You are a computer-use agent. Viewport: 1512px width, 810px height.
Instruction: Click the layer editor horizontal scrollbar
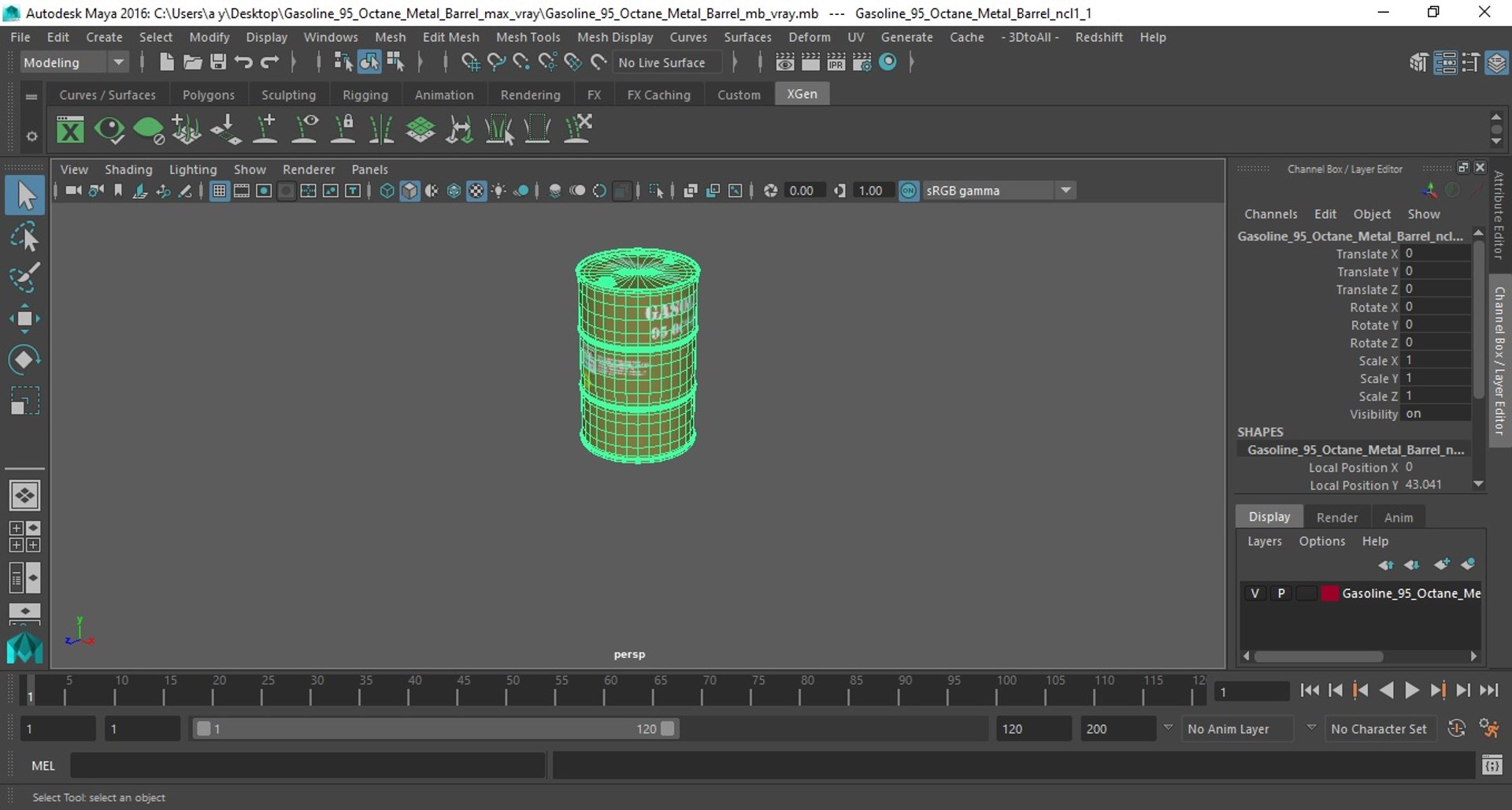click(1318, 656)
